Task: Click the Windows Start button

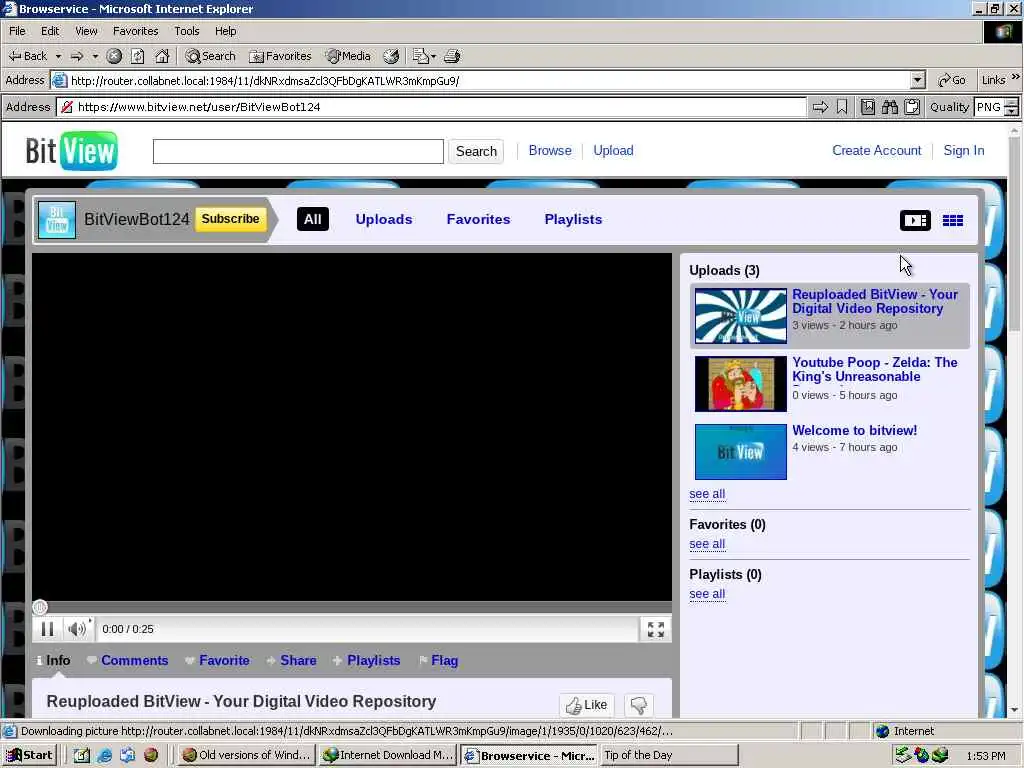Action: pyautogui.click(x=29, y=755)
